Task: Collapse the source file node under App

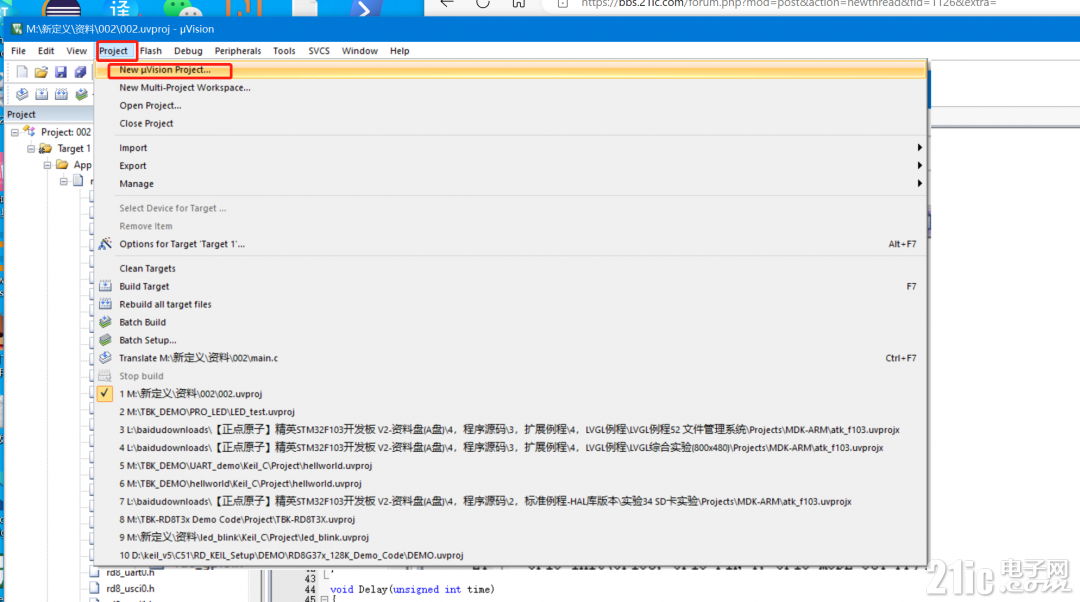Action: click(x=63, y=181)
